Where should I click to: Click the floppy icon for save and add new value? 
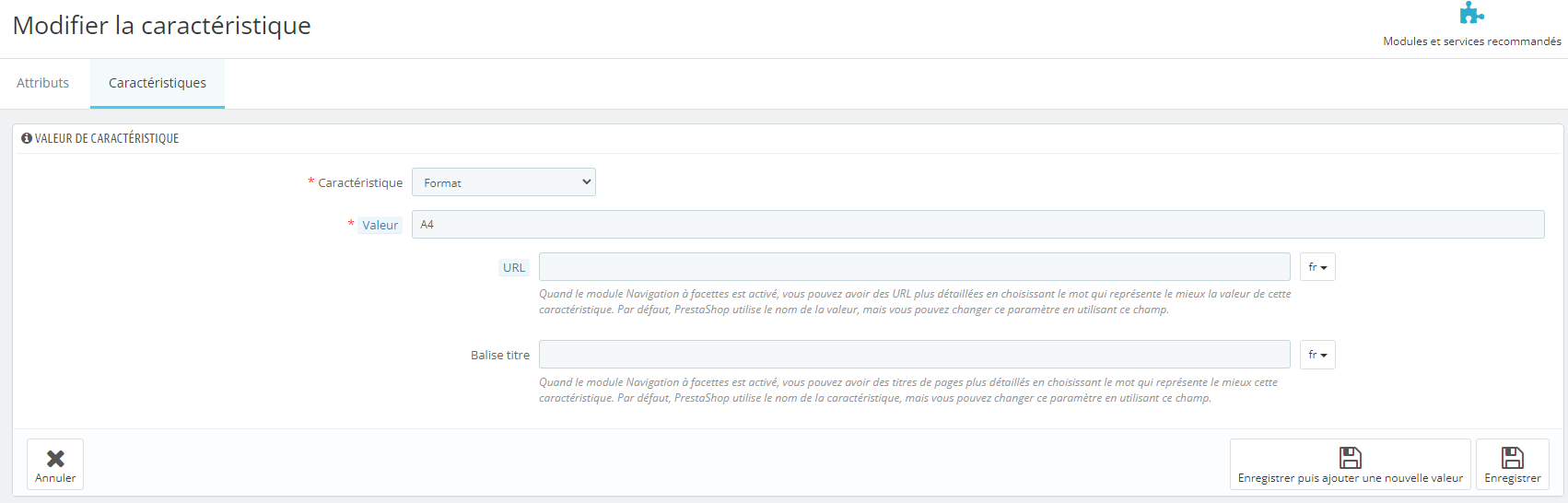(x=1350, y=458)
